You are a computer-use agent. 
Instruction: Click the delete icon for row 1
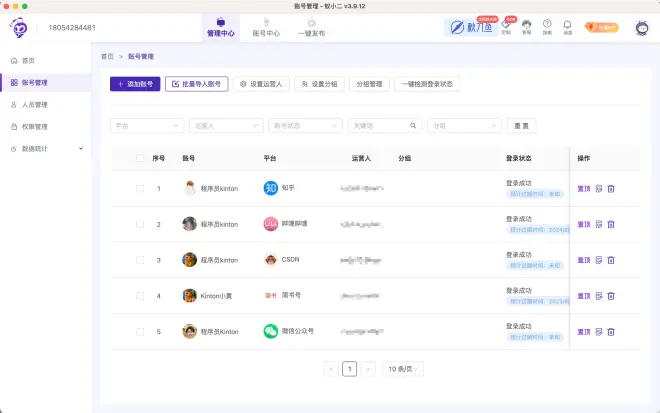point(611,189)
